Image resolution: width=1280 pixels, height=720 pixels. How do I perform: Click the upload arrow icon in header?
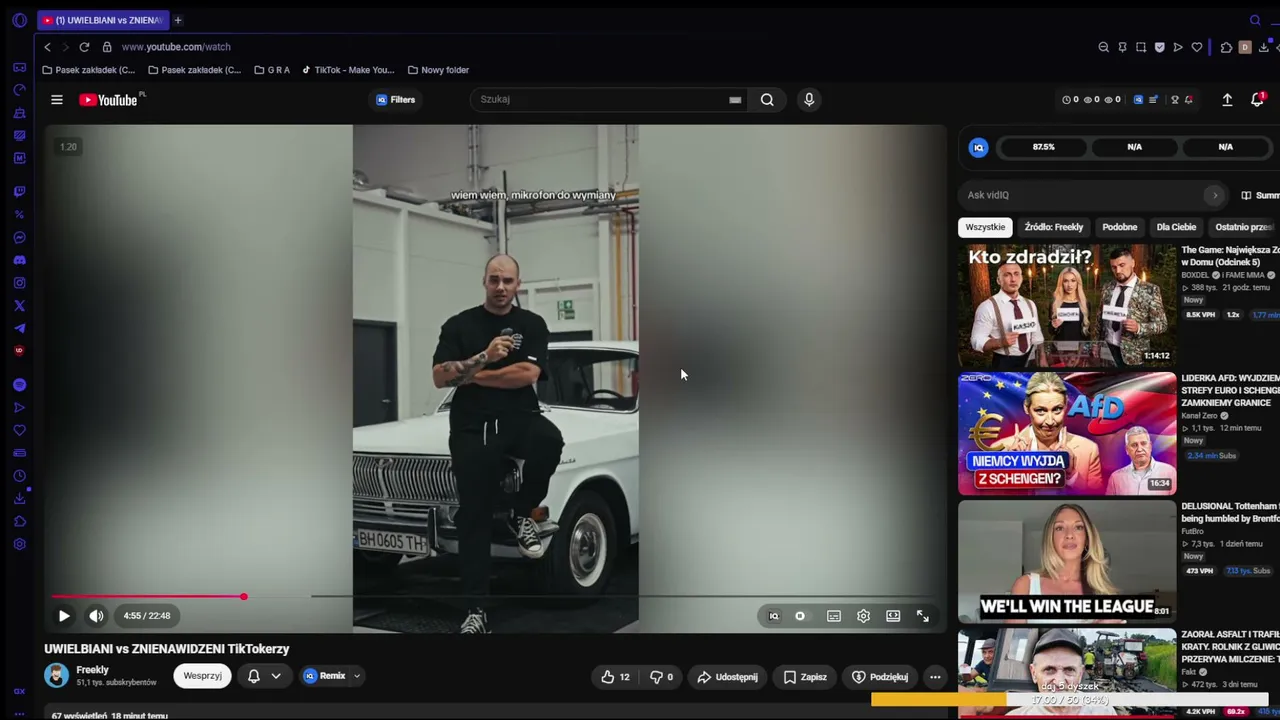1227,100
